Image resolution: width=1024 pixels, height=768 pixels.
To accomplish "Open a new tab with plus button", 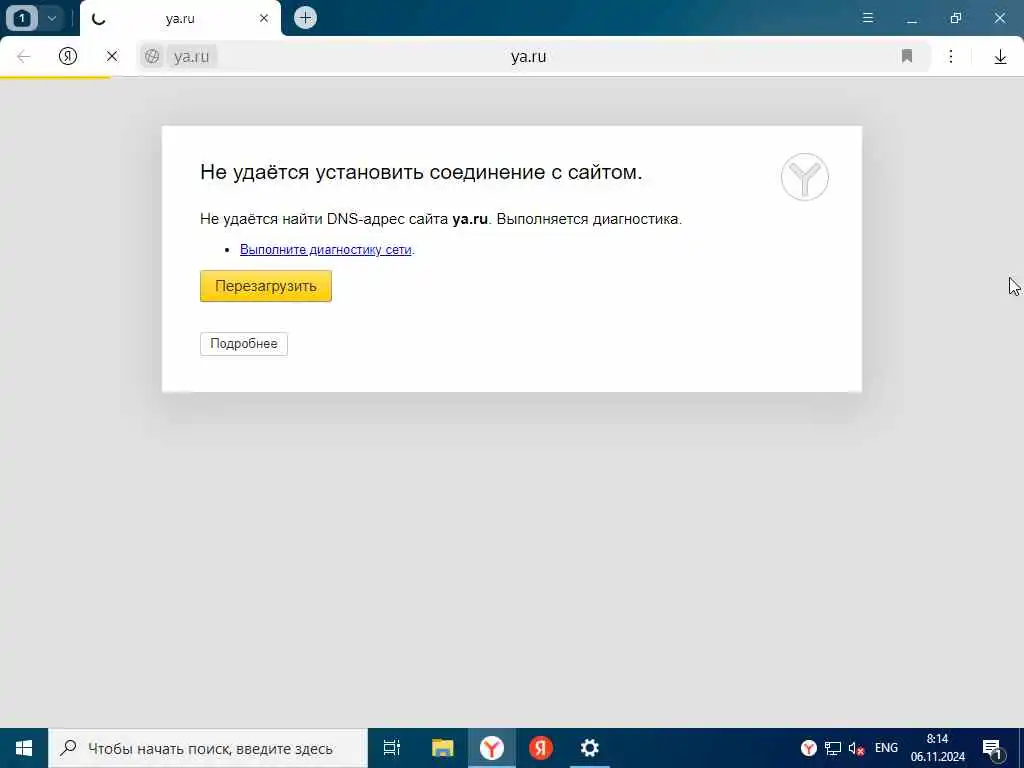I will tap(305, 18).
